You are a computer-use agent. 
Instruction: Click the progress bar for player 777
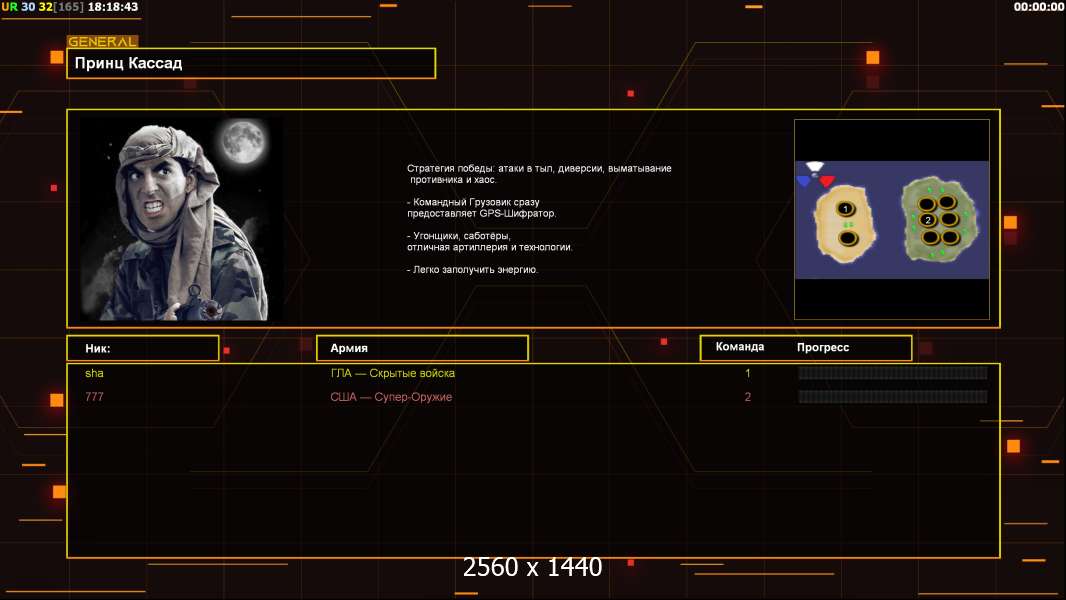pos(892,397)
